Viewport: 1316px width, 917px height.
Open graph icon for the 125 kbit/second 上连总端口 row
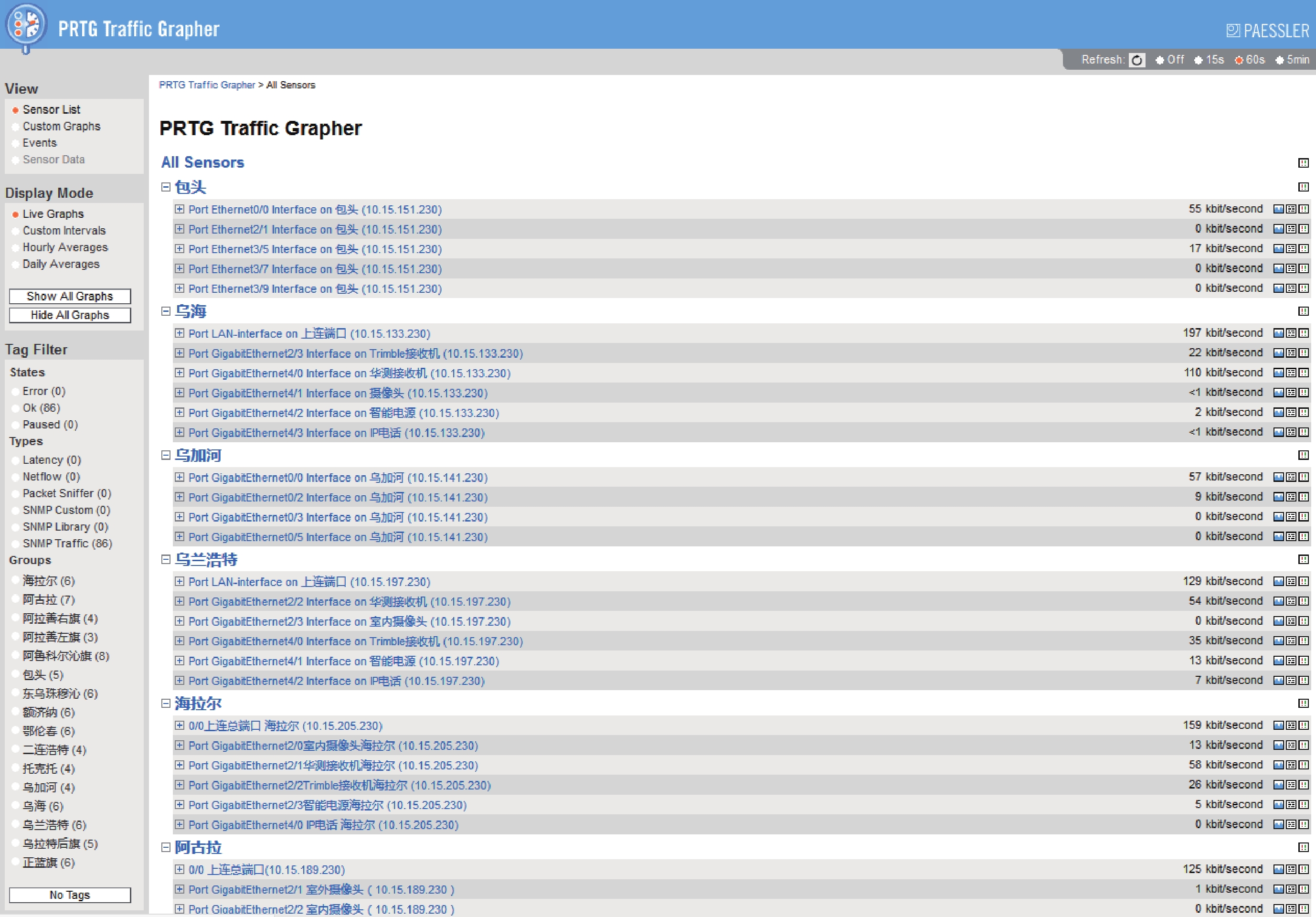tap(1278, 869)
